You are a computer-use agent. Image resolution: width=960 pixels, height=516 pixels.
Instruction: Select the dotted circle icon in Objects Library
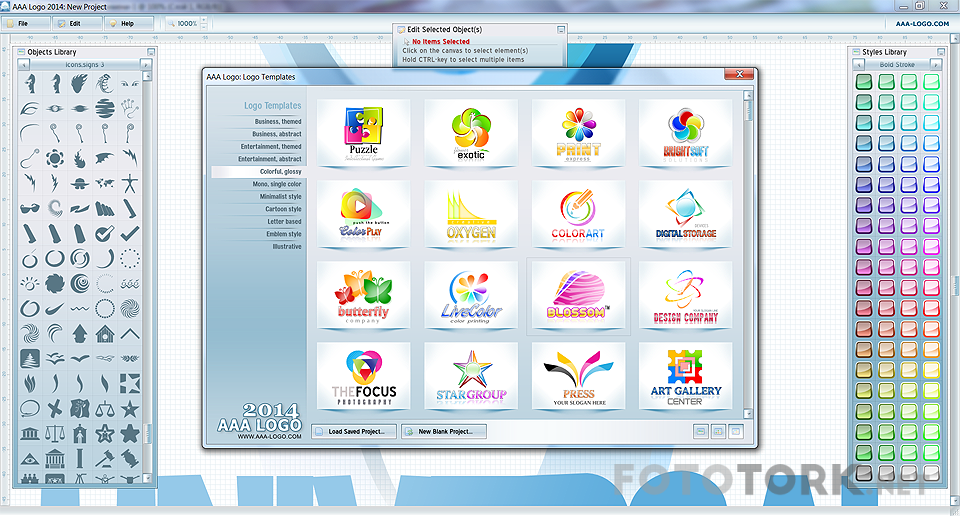(129, 258)
